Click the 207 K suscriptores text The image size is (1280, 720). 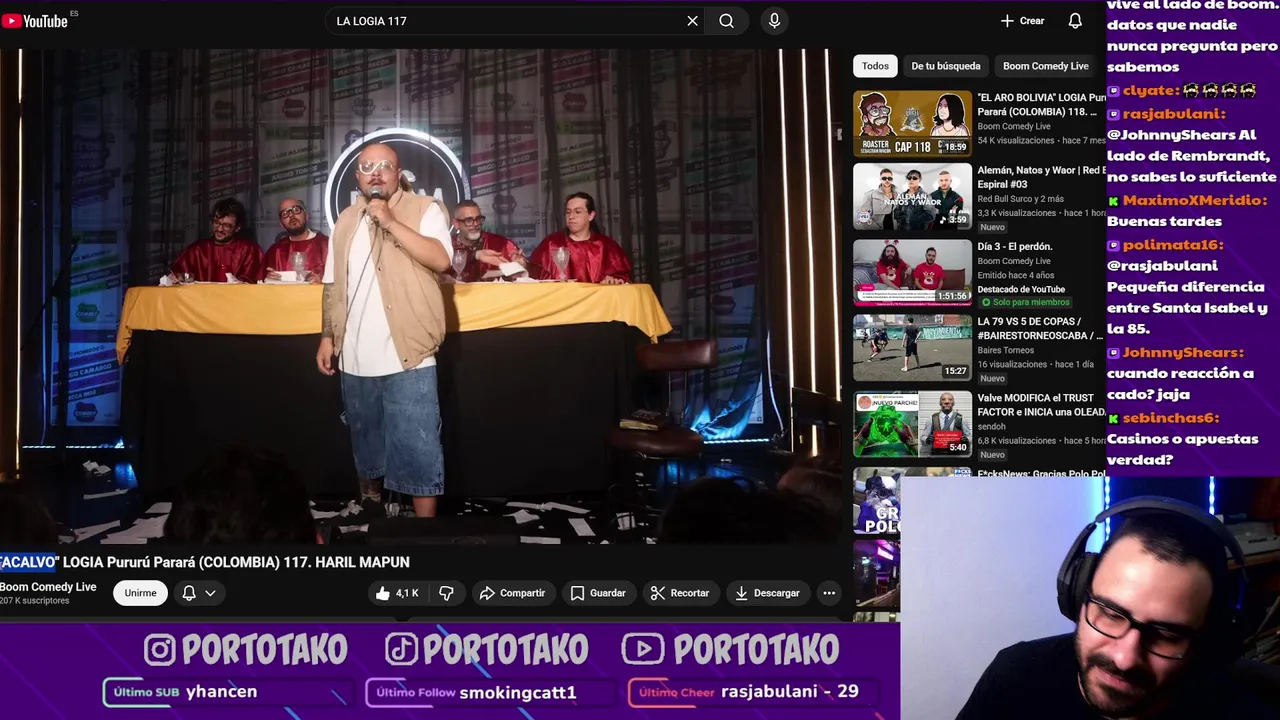click(x=35, y=601)
